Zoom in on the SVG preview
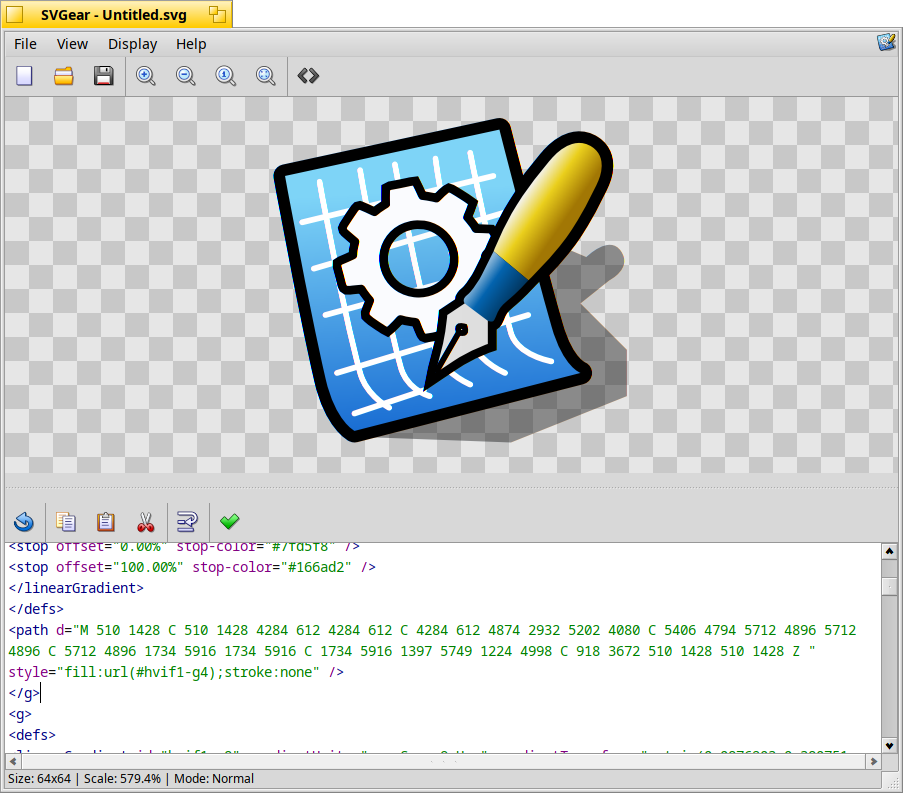 [146, 76]
